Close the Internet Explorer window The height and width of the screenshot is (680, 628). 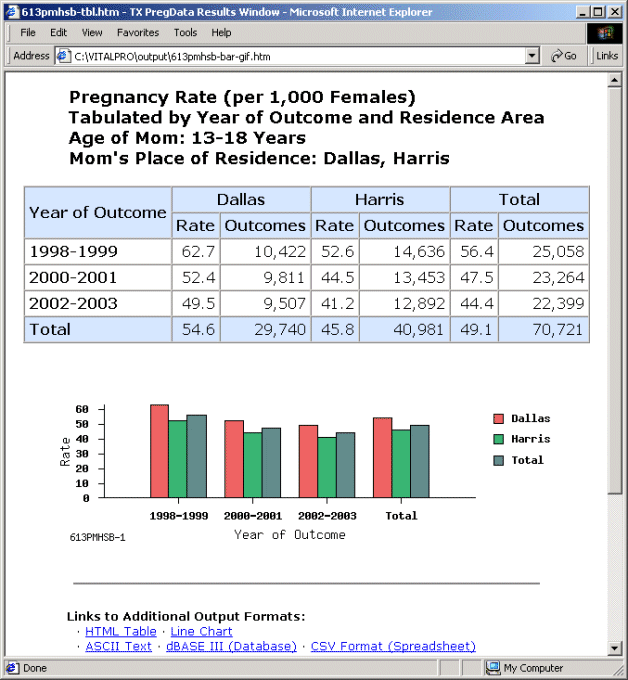[x=615, y=12]
